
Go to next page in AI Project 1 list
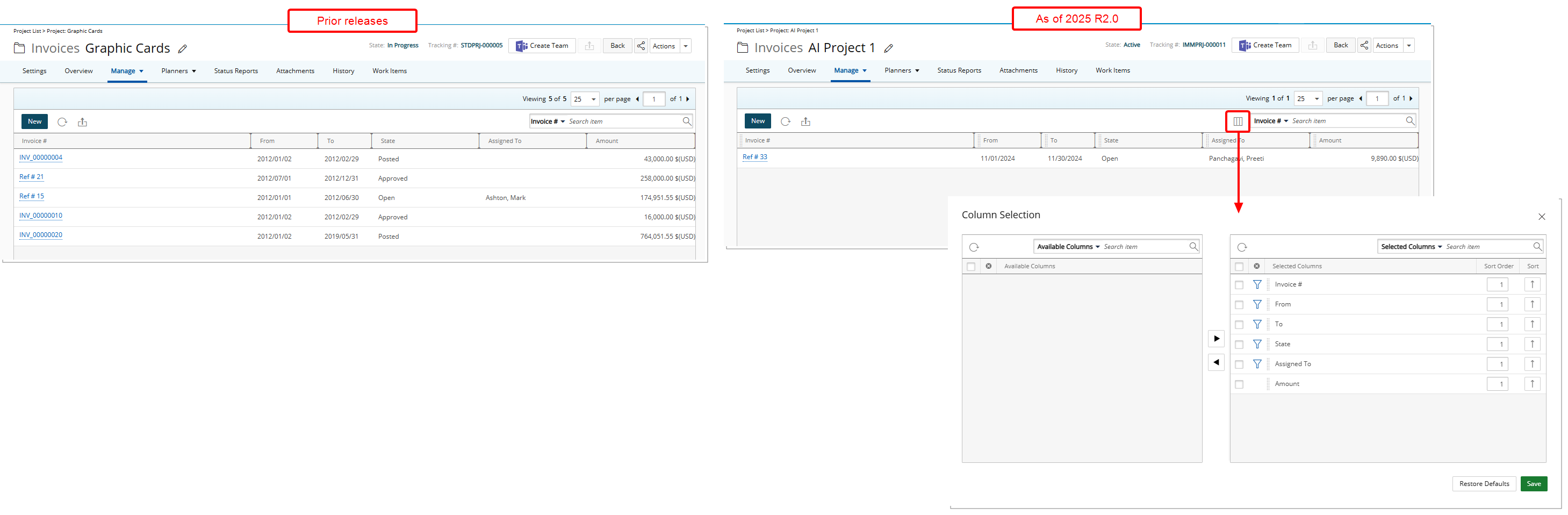(x=1411, y=98)
